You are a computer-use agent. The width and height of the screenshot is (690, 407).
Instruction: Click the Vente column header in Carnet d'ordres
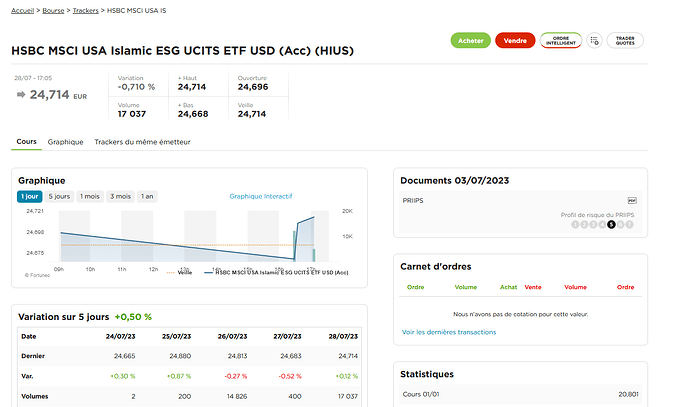pyautogui.click(x=533, y=287)
